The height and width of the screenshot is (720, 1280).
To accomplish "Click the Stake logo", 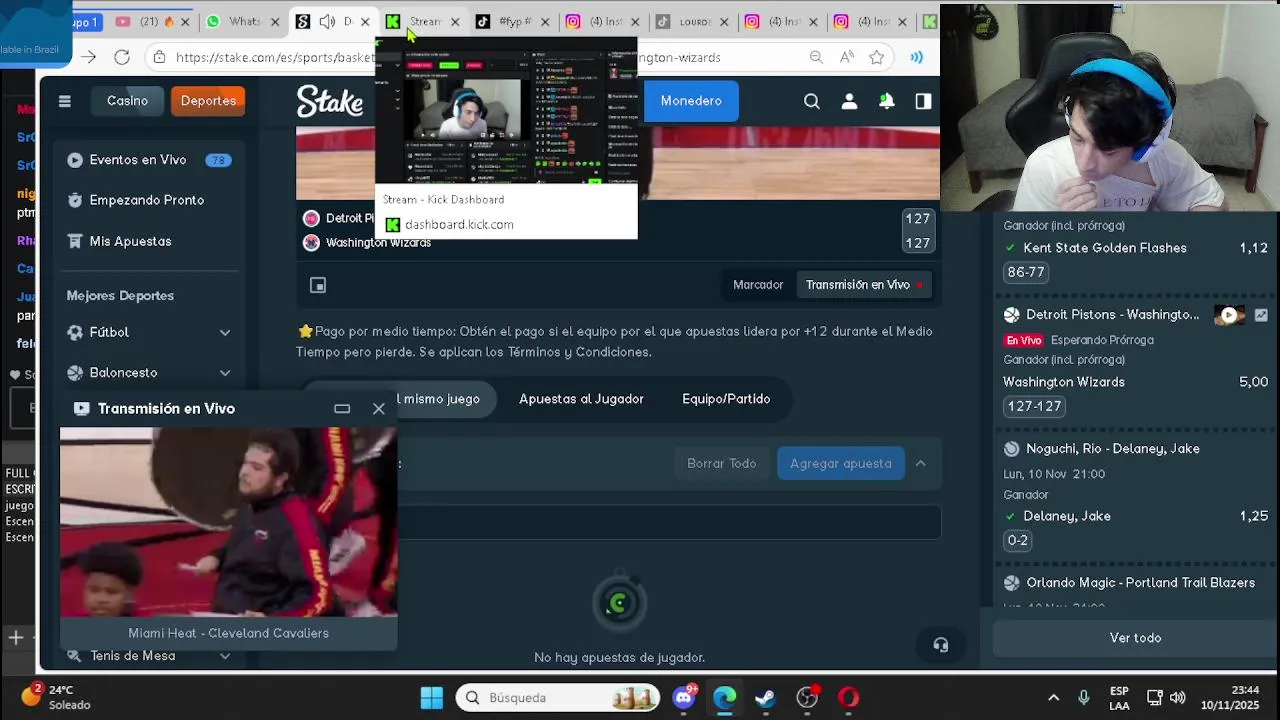I will [x=330, y=101].
